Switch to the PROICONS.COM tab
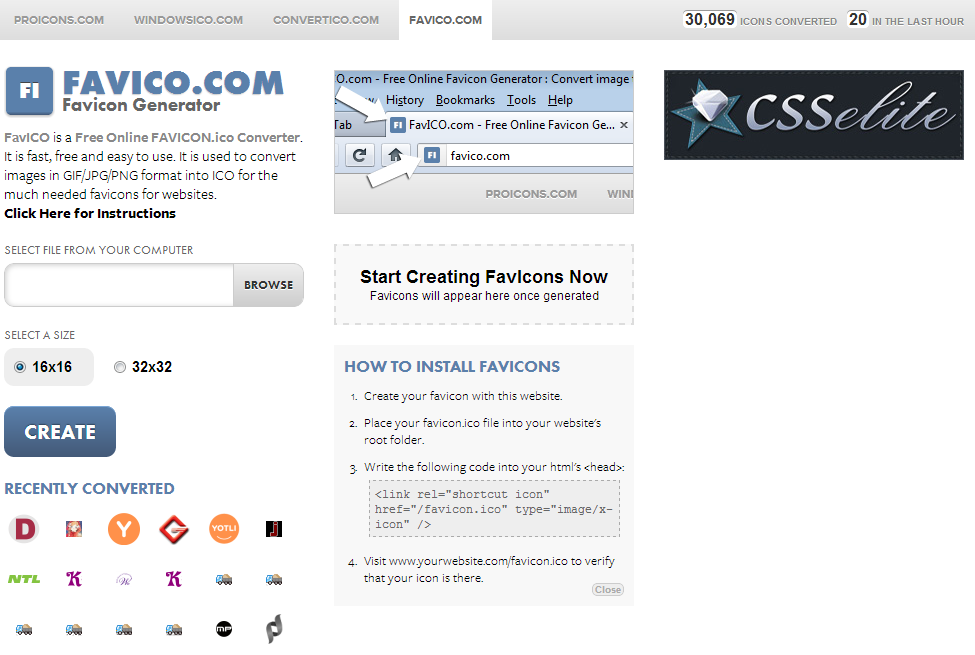Screen dimensions: 975x655 (x=59, y=20)
